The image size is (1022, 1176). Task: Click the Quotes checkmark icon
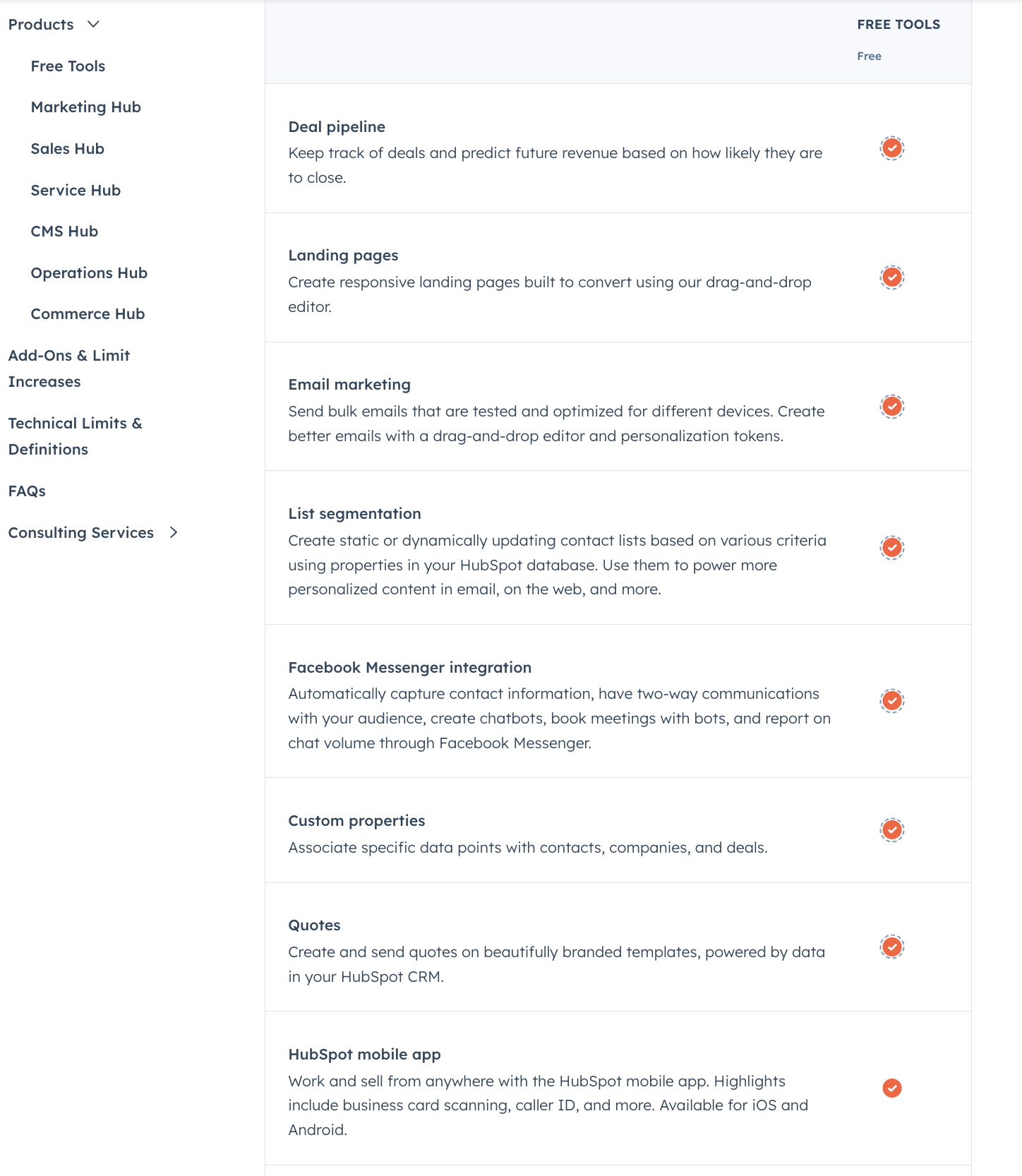[892, 947]
